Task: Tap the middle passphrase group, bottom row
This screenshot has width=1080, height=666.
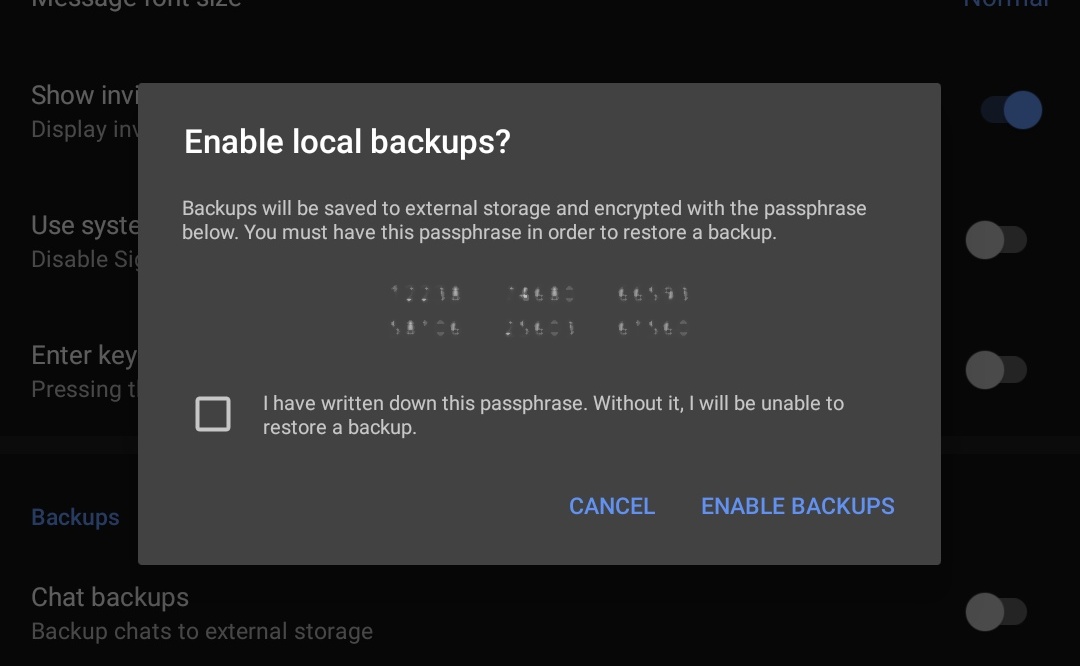Action: tap(540, 327)
